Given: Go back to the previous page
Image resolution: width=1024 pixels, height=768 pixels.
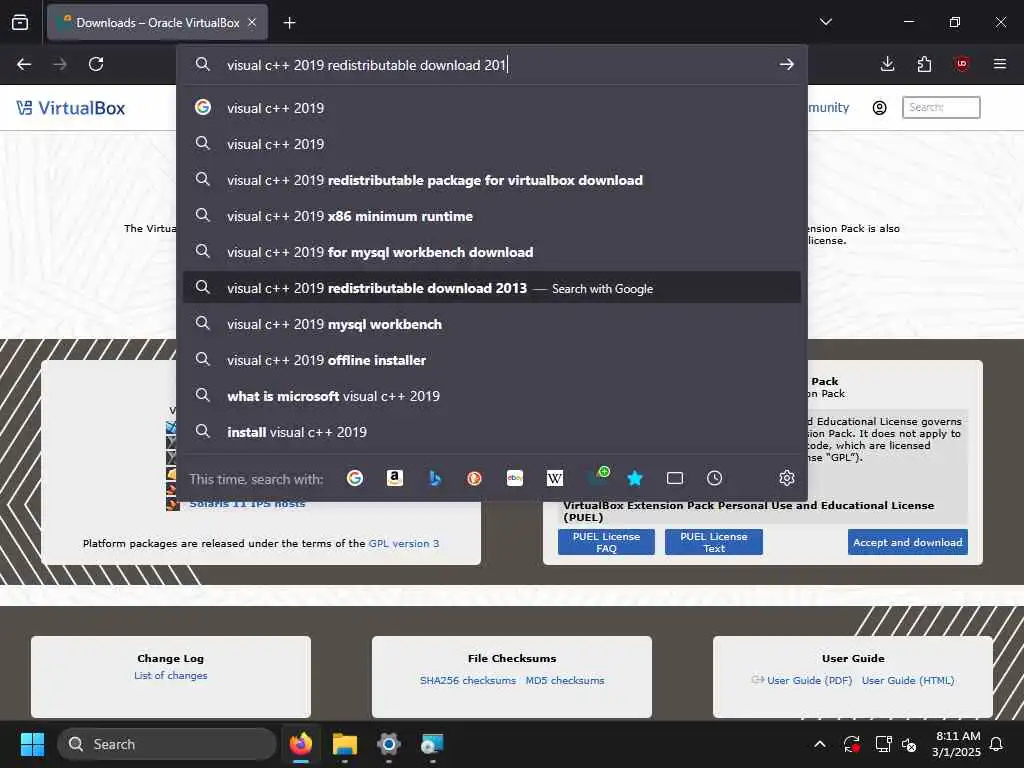Looking at the screenshot, I should tap(24, 64).
